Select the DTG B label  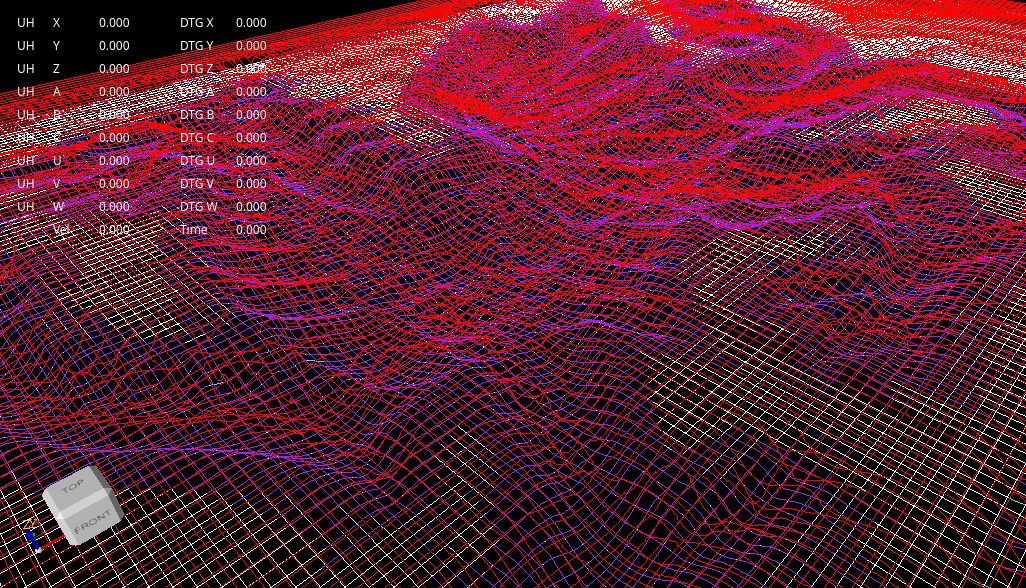pyautogui.click(x=196, y=114)
